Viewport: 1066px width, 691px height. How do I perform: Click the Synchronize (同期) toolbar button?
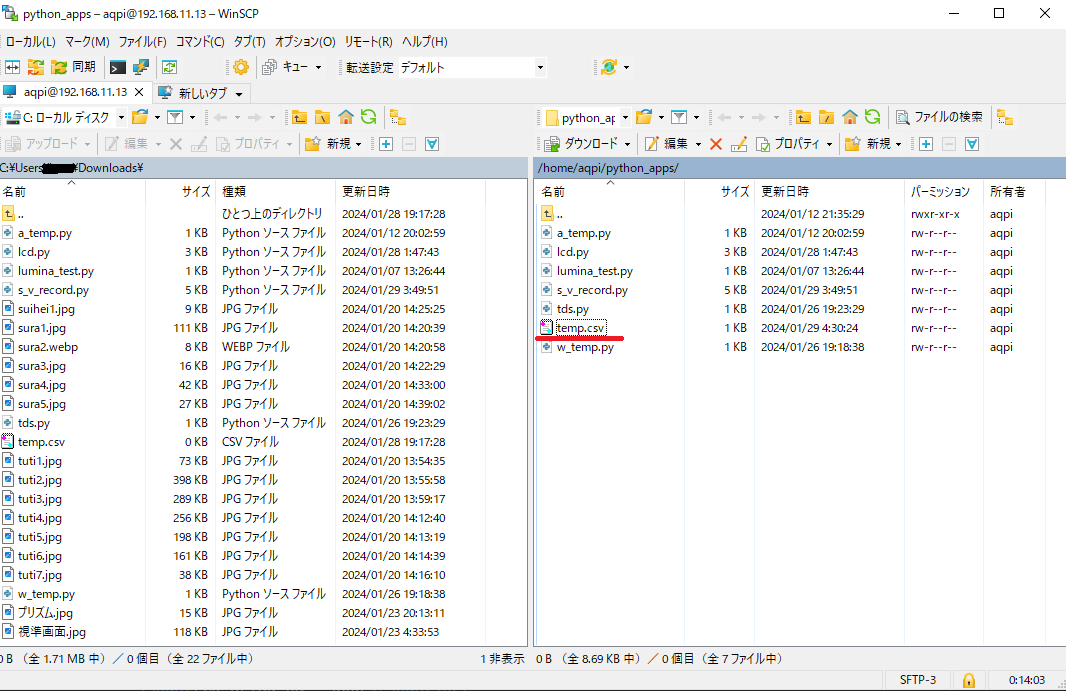[x=74, y=67]
